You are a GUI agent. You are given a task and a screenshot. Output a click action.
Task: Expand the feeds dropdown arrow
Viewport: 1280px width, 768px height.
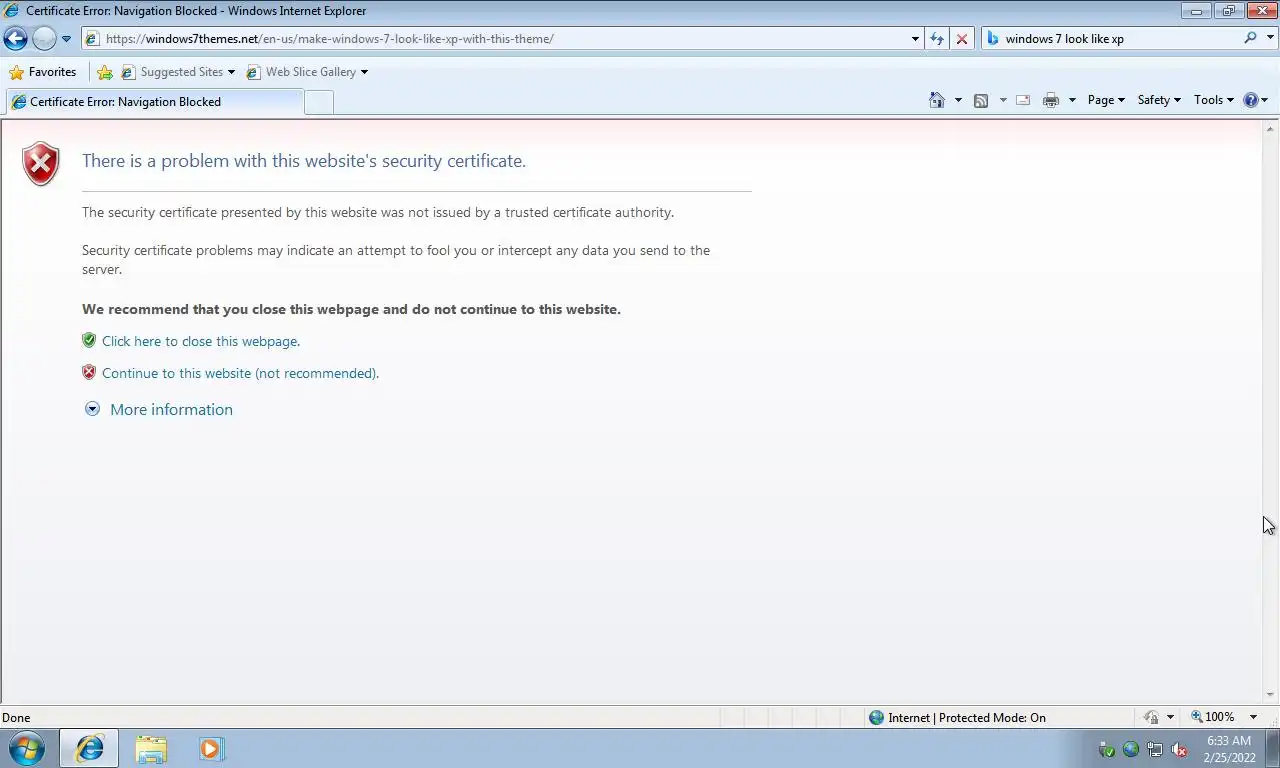(x=1003, y=100)
